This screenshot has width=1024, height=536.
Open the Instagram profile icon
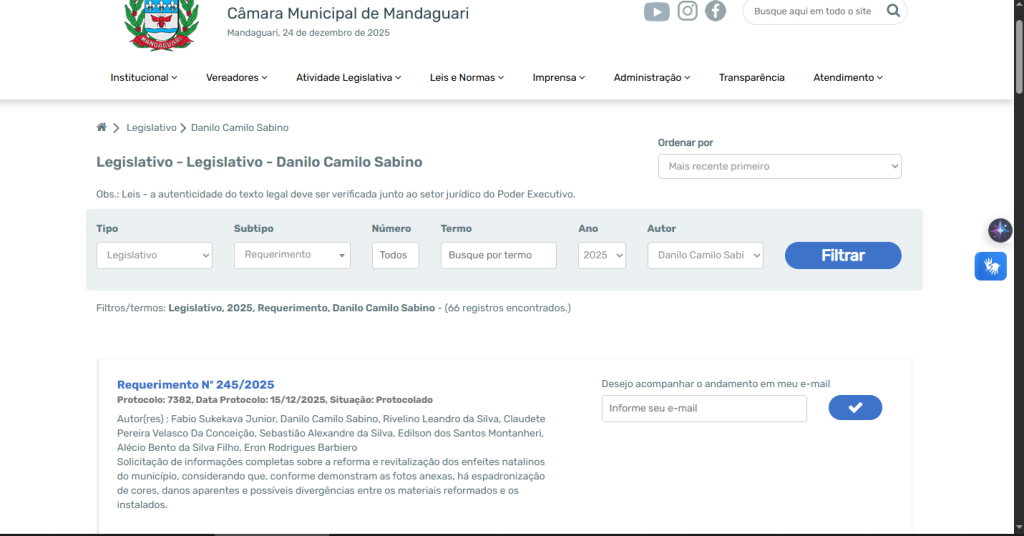tap(687, 11)
